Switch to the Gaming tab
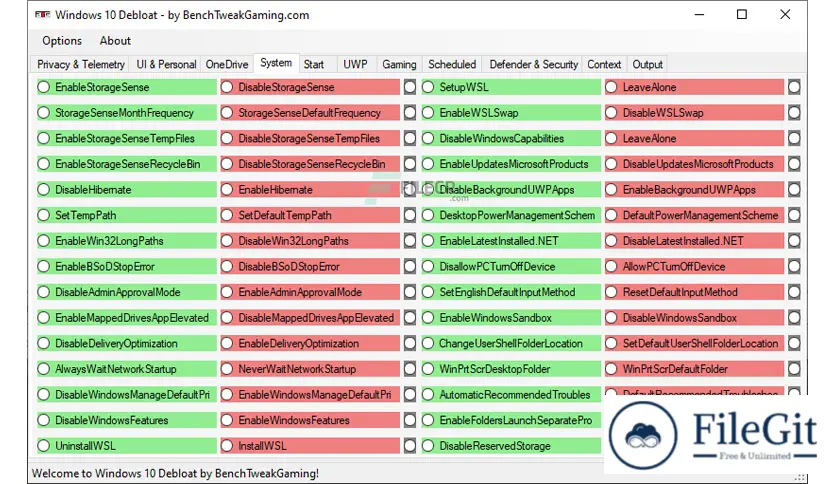The image size is (836, 484). tap(399, 64)
